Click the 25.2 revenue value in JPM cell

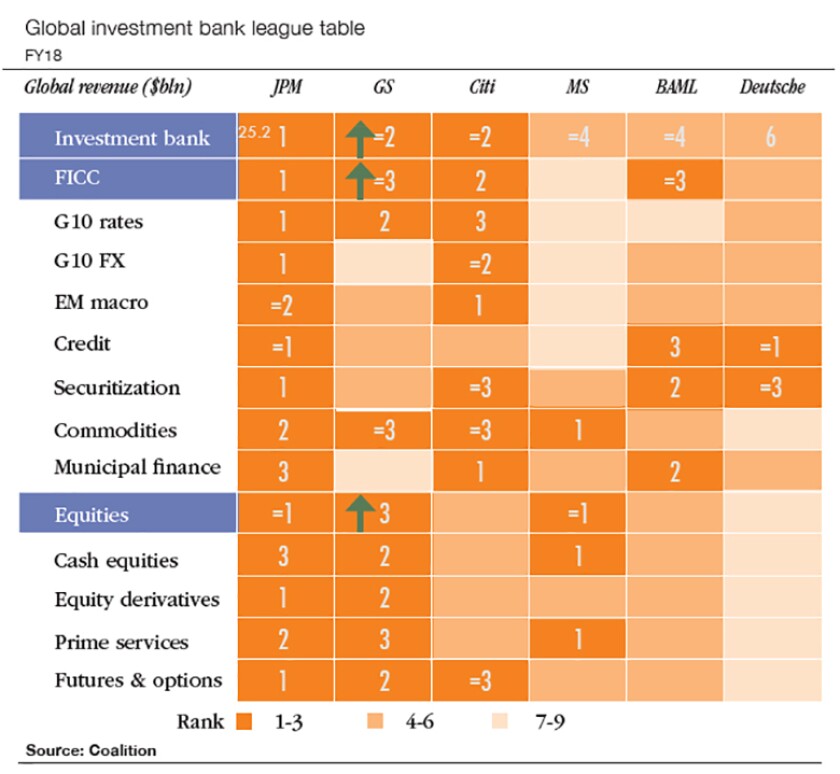click(x=254, y=132)
